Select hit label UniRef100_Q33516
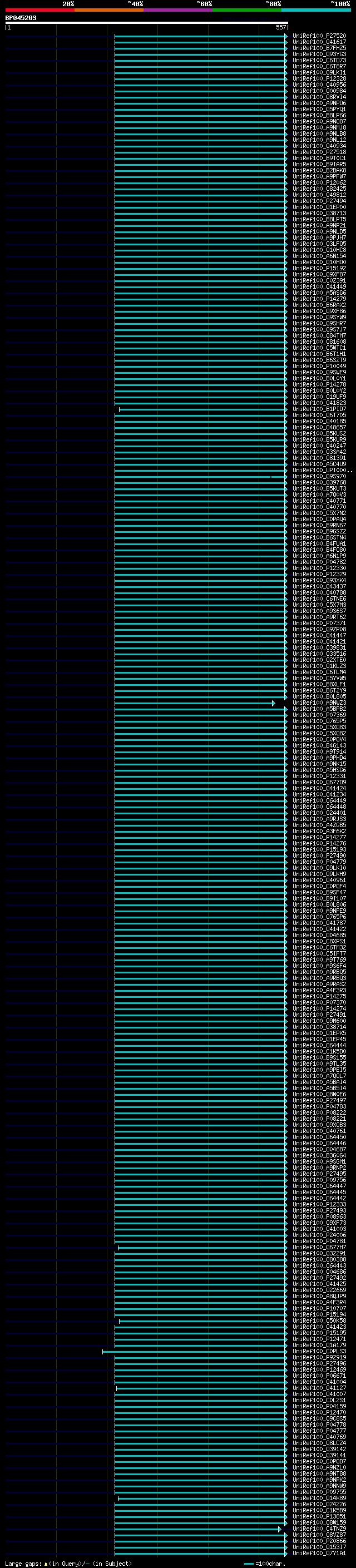Screen dimensions: 356x1568 tap(319, 654)
